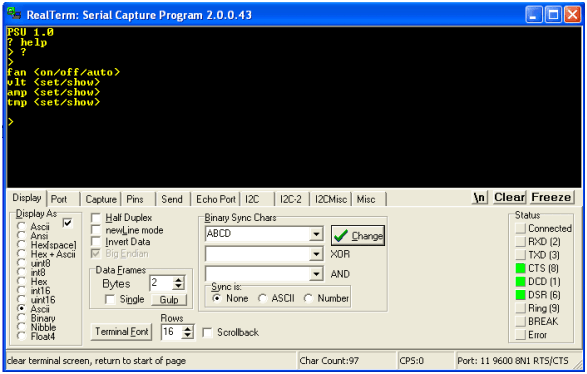Viewport: 587px width, 374px height.
Task: Switch to the Send tab
Action: 173,199
